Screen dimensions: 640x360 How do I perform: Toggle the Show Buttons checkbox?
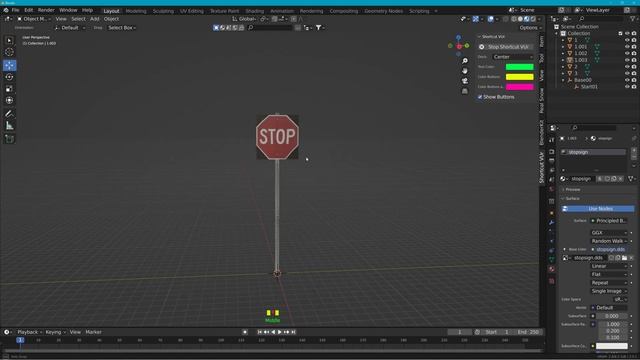(480, 97)
